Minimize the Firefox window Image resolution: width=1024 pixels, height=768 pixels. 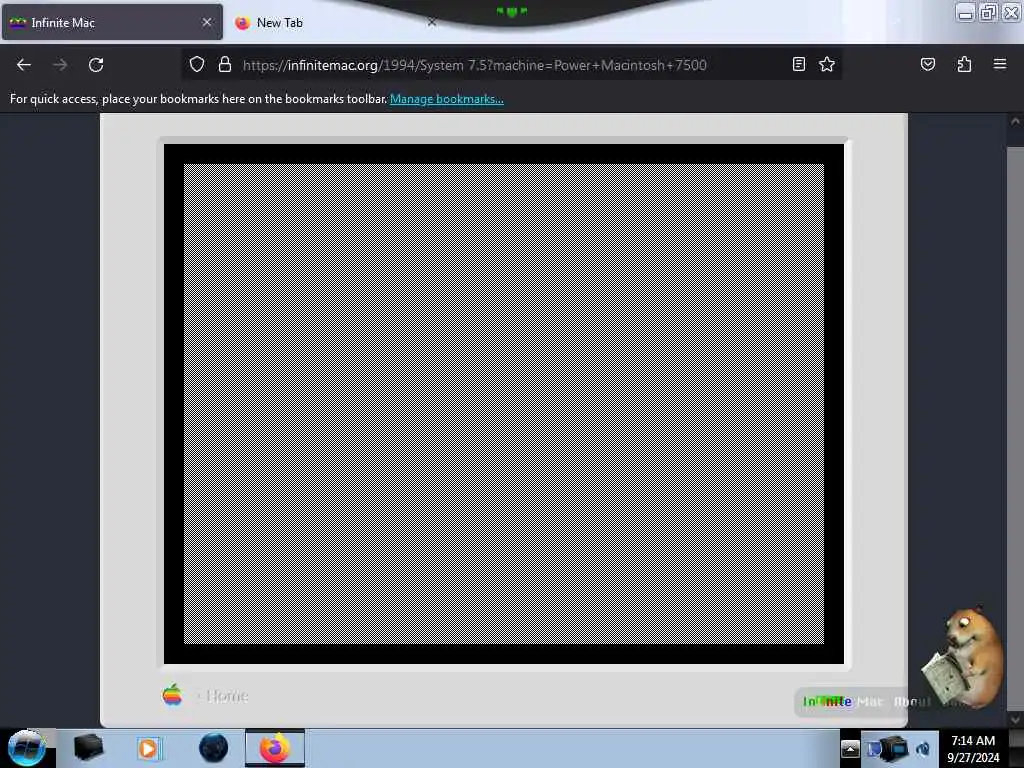click(965, 12)
